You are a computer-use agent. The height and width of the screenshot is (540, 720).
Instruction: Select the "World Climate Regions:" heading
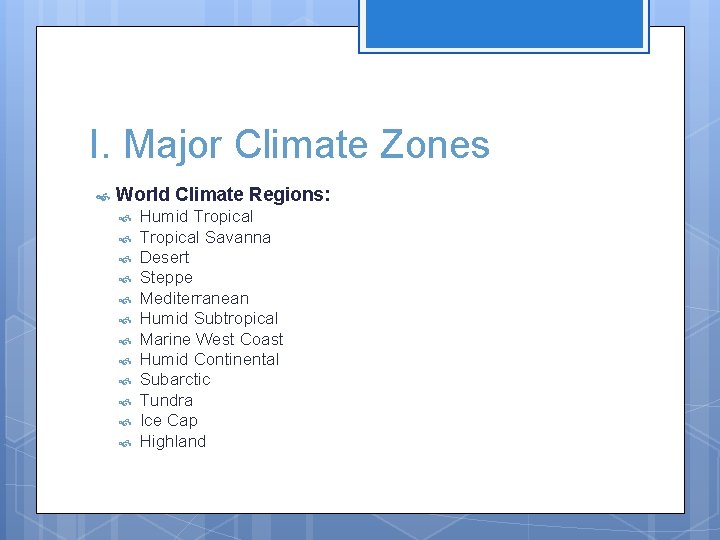click(x=223, y=195)
